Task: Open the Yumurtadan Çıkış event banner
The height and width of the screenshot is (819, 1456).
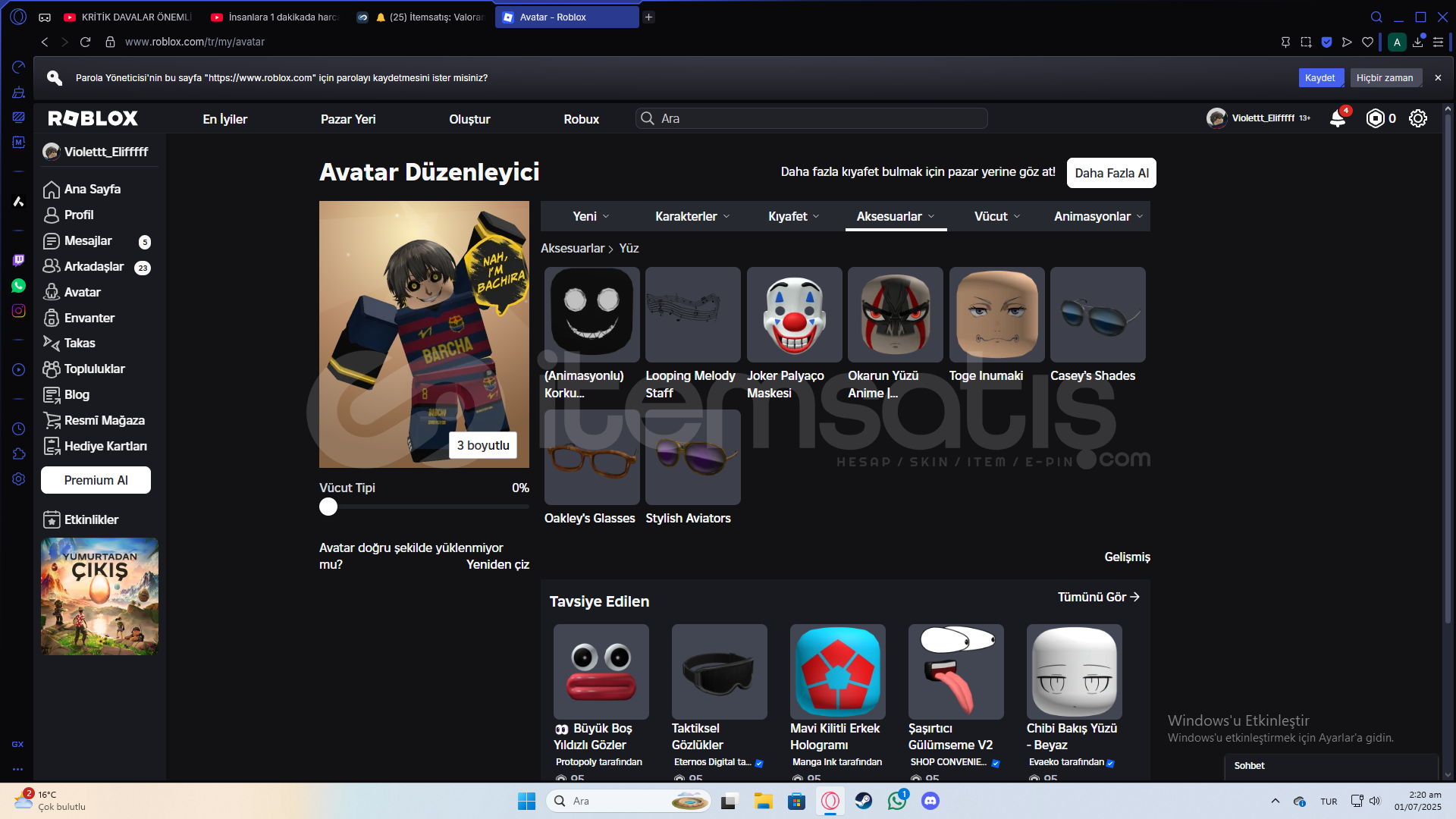Action: (99, 596)
